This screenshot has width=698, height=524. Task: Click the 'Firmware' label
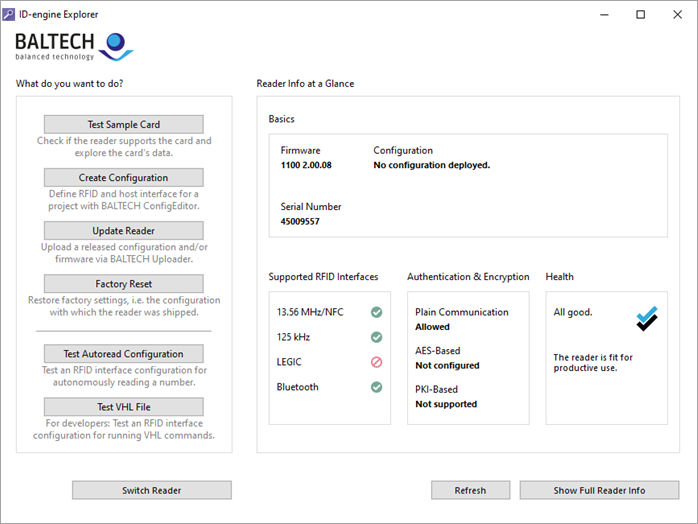(x=300, y=150)
